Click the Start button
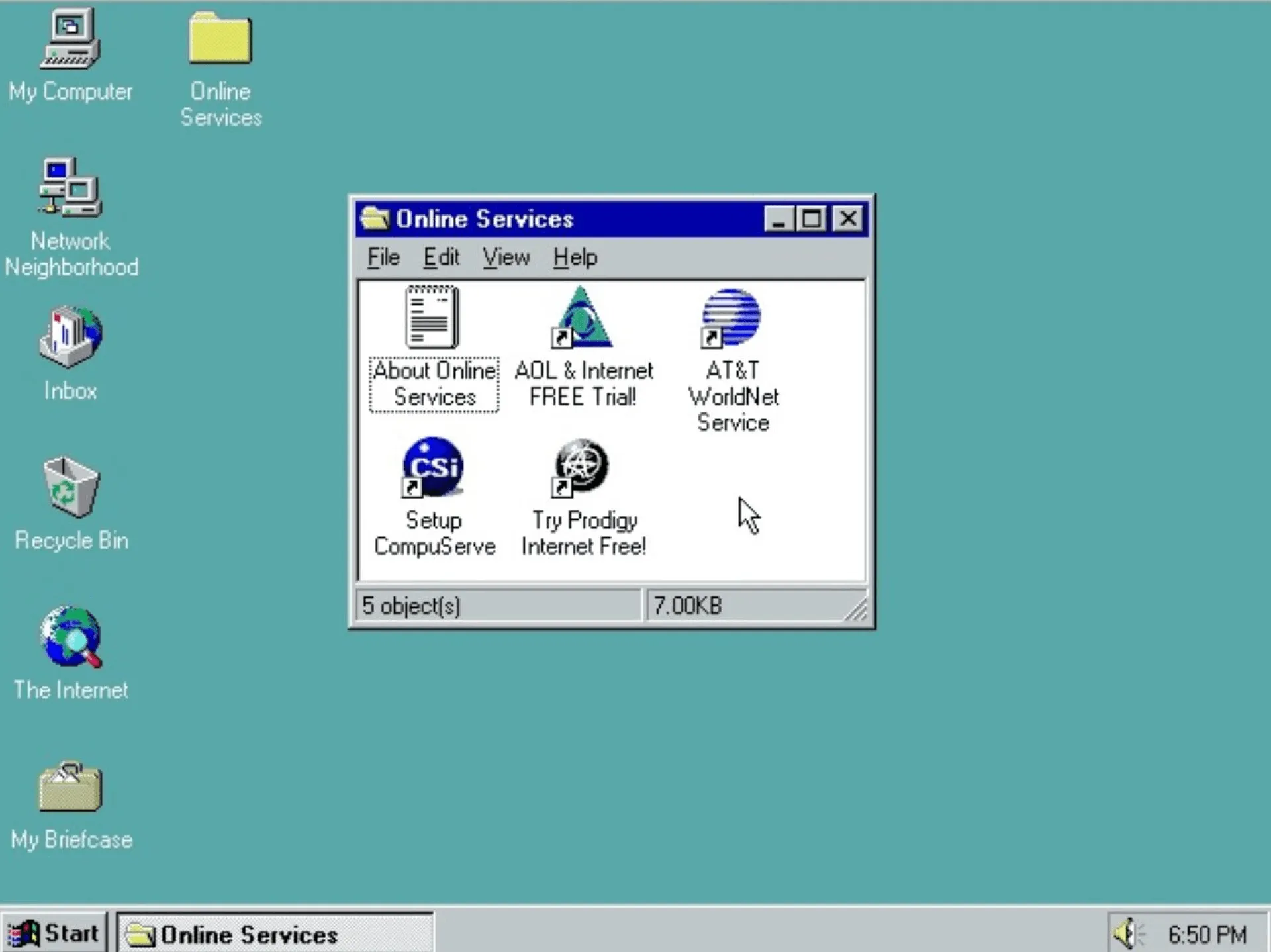 56,933
